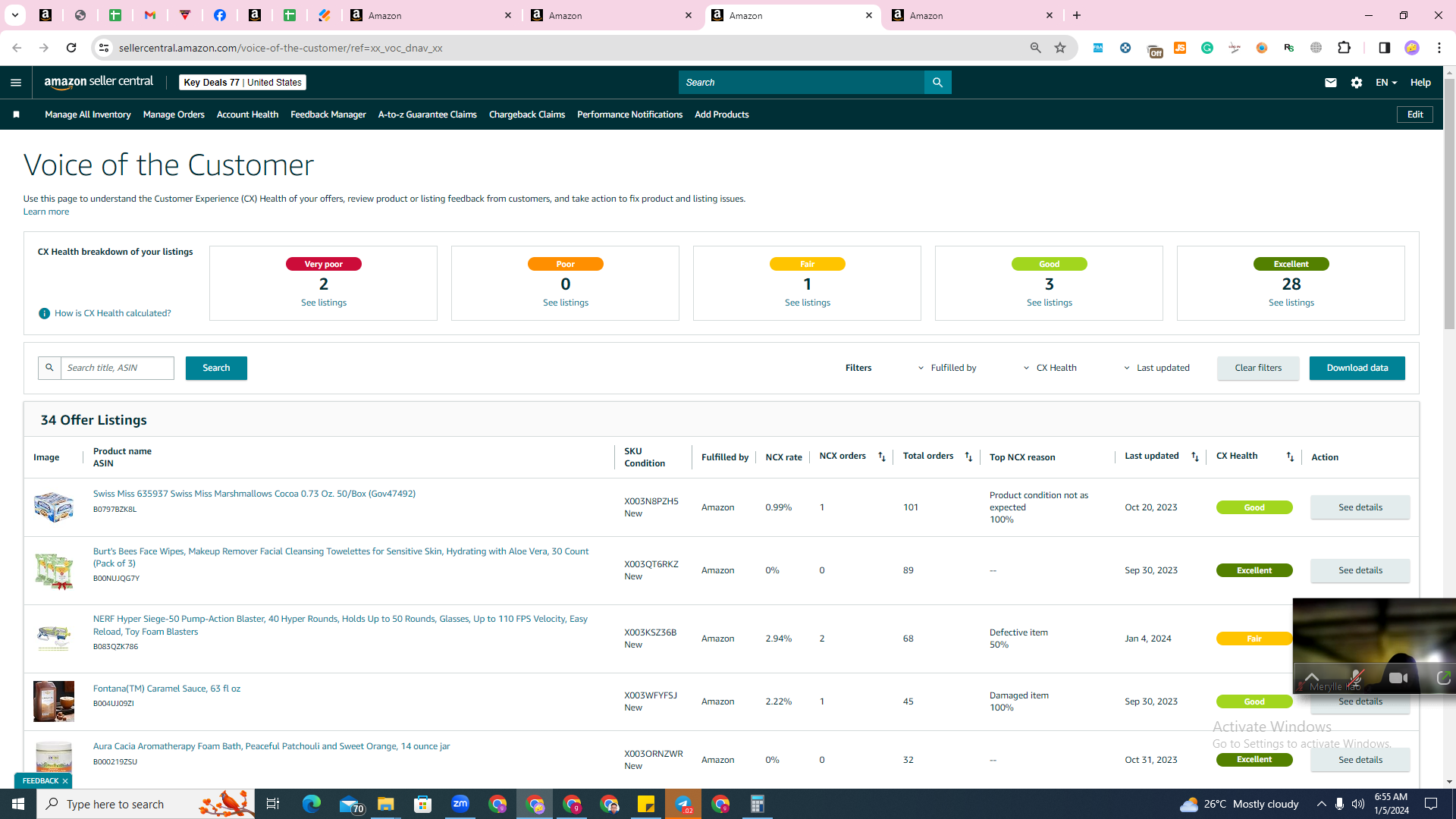The image size is (1456, 819).
Task: Open Feedback Manager
Action: tap(328, 115)
